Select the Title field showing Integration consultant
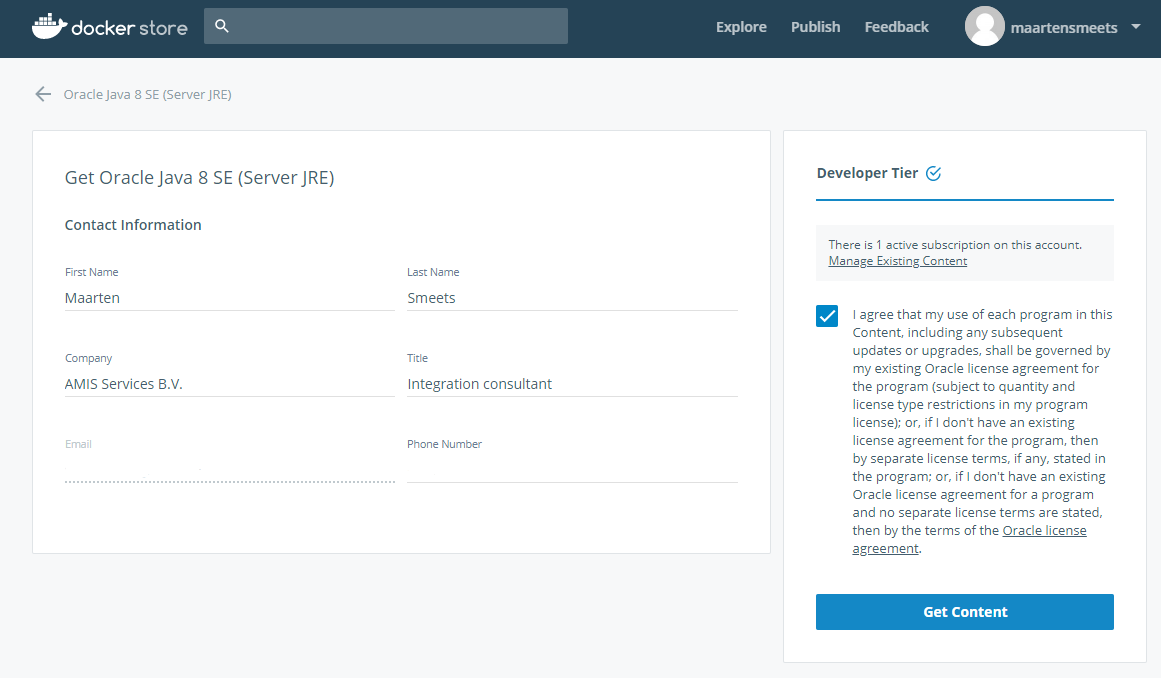Viewport: 1161px width, 678px height. [572, 383]
